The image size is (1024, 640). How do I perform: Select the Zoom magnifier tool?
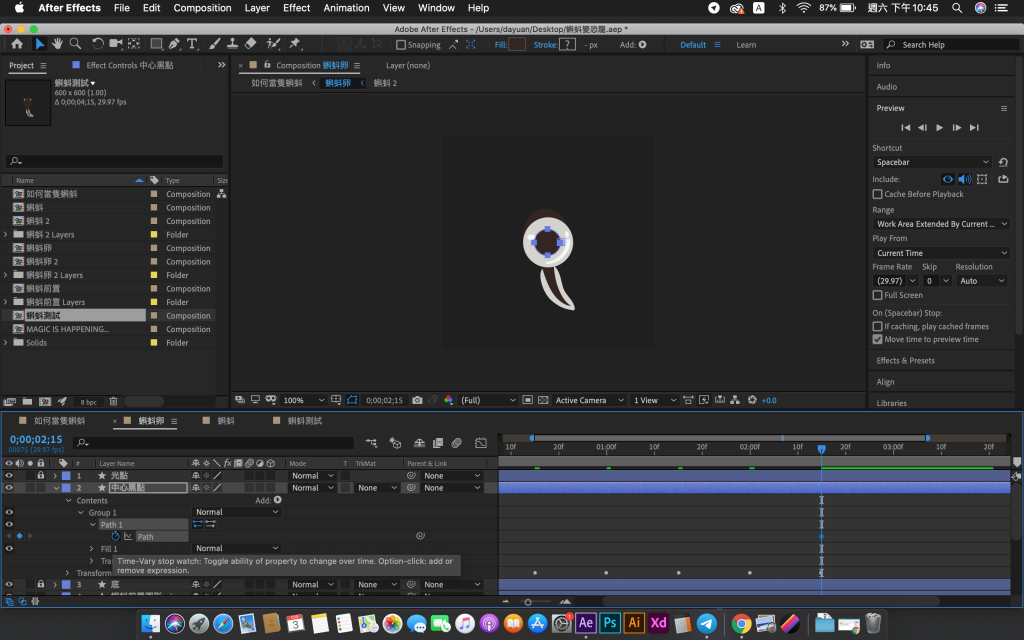point(76,44)
